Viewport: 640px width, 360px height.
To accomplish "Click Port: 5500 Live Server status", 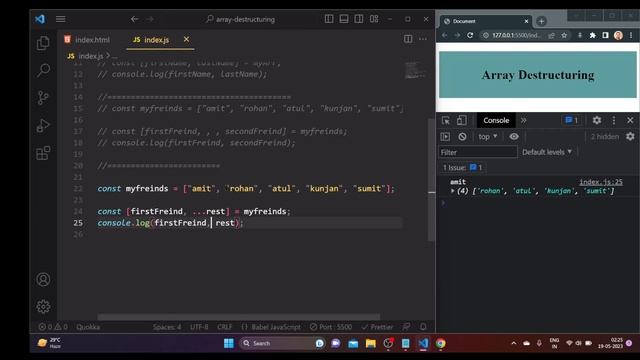I will (331, 327).
